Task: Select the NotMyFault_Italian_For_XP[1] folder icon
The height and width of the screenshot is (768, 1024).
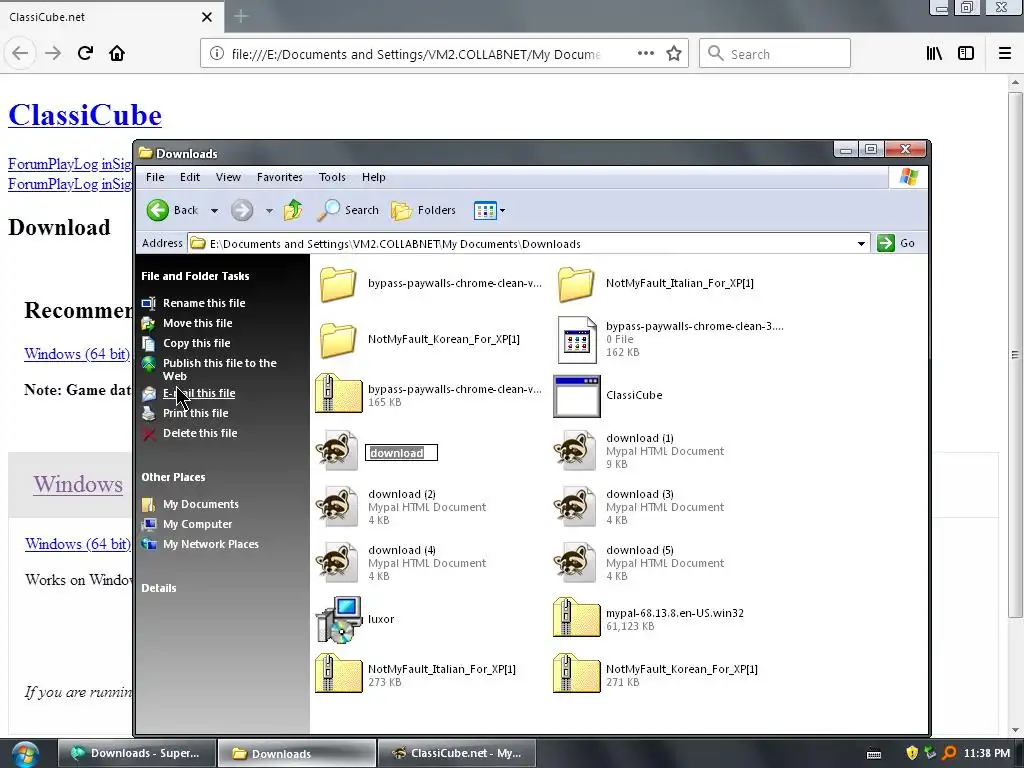Action: click(x=575, y=284)
